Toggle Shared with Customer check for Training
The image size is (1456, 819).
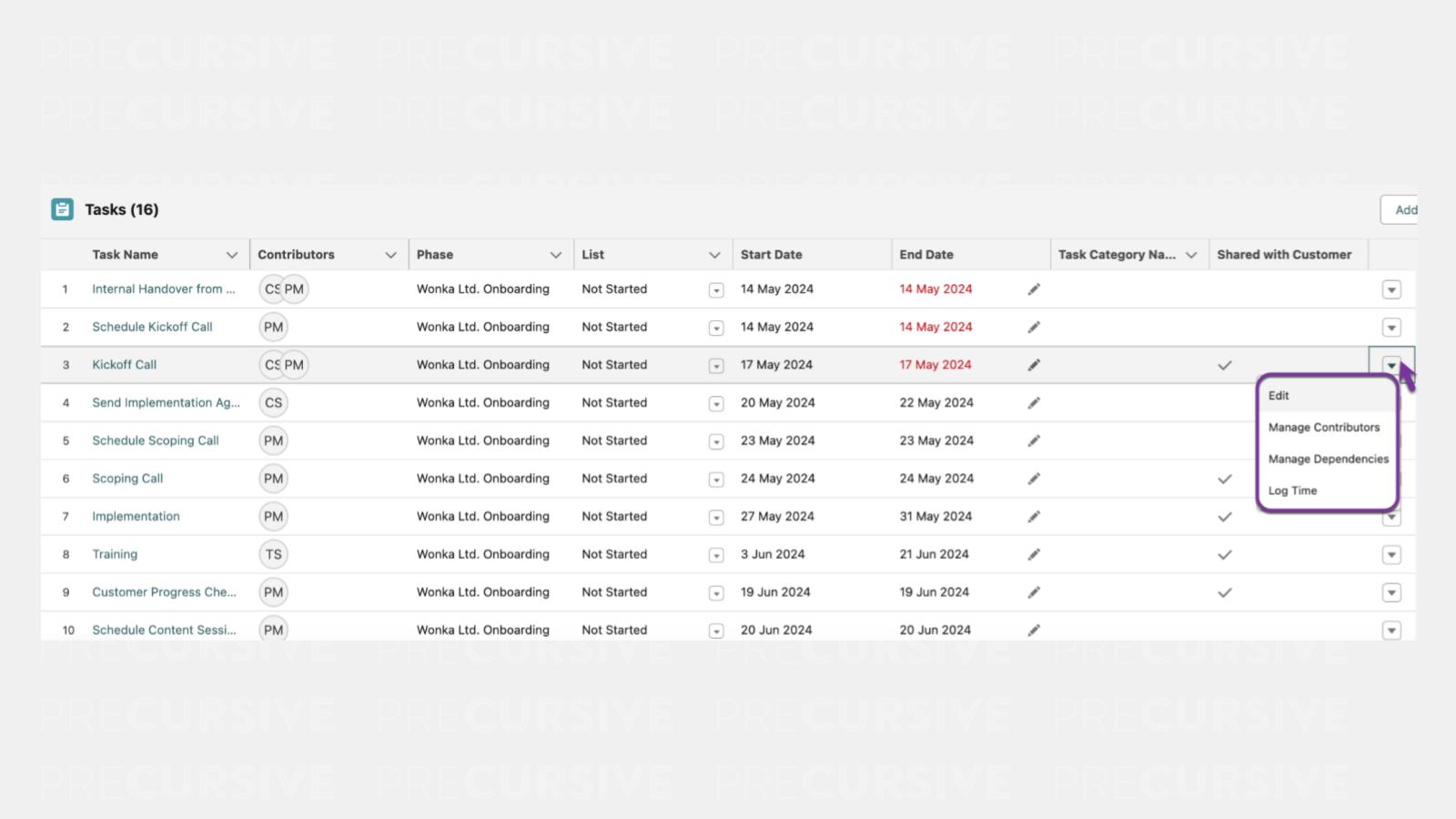point(1225,554)
